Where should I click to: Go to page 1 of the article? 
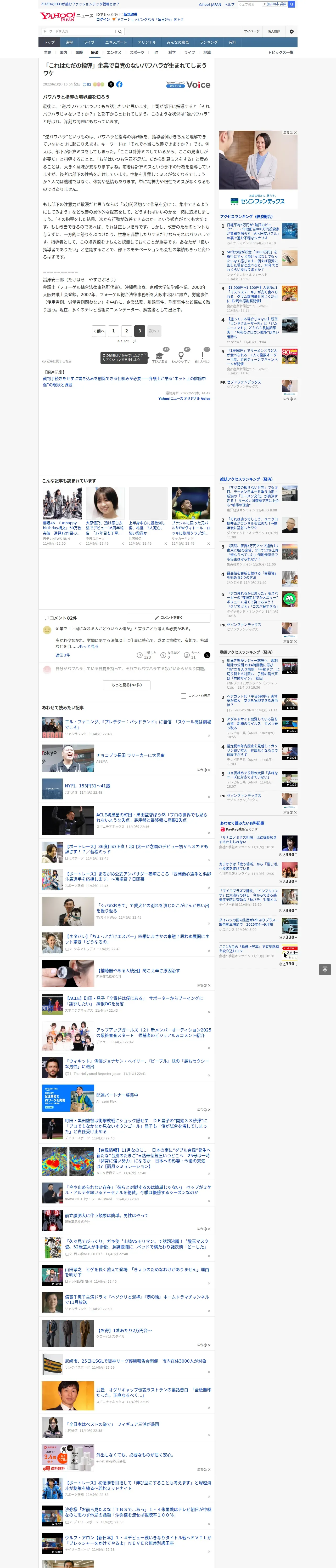[113, 331]
